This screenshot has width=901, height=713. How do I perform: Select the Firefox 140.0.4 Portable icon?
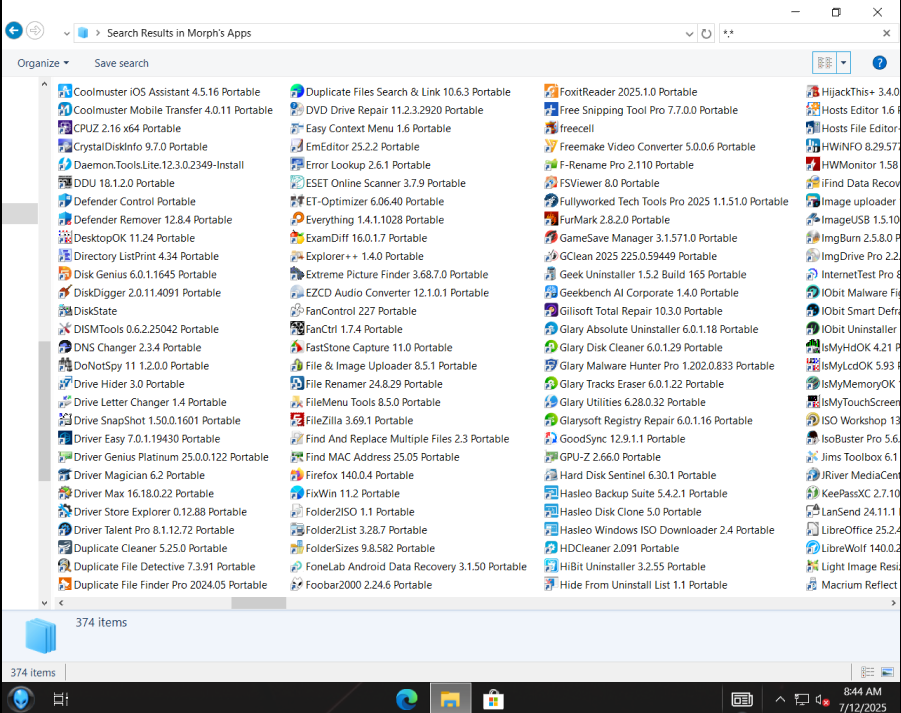click(x=297, y=475)
